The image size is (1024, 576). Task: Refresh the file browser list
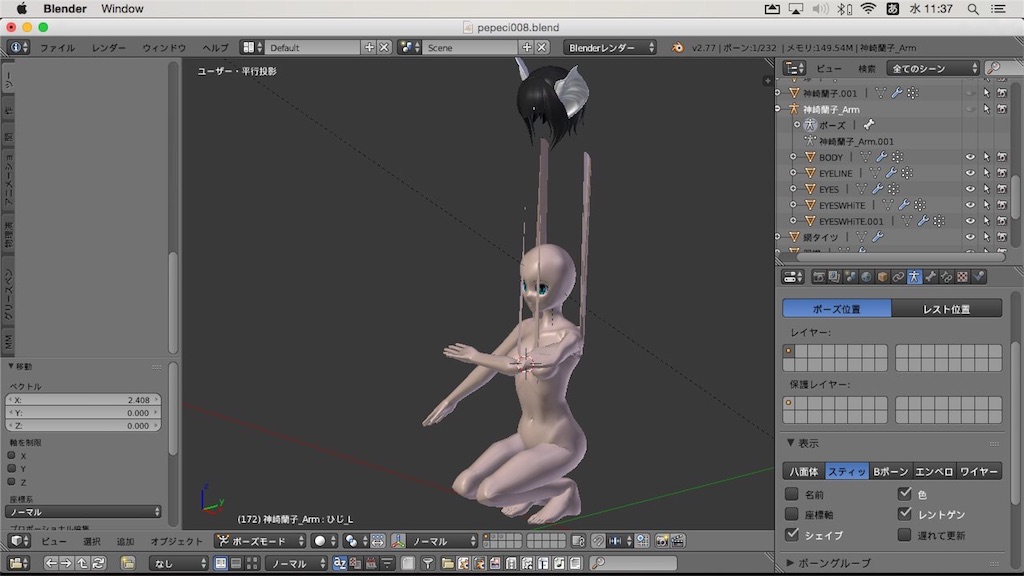pos(99,563)
